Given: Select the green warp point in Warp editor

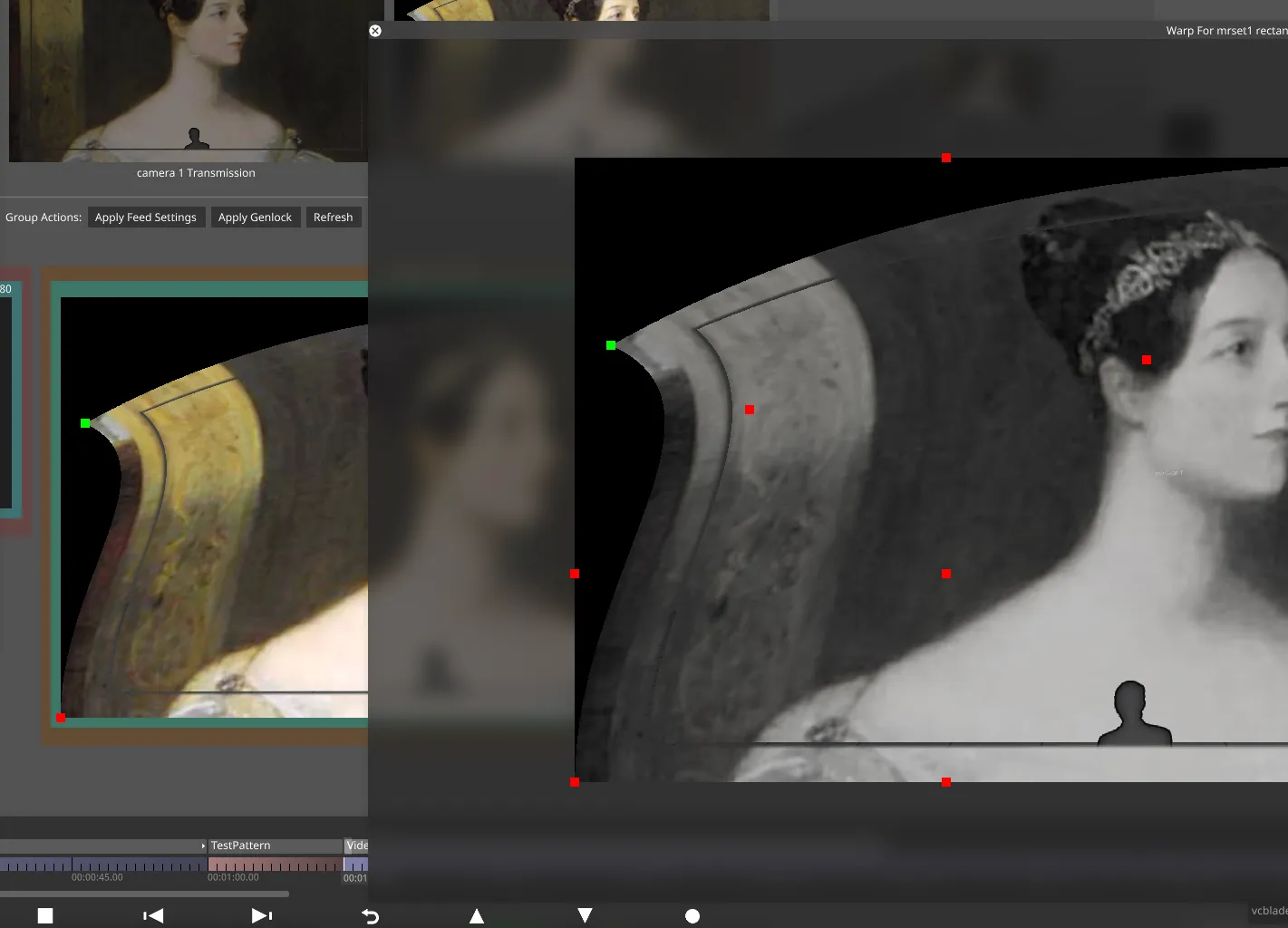Looking at the screenshot, I should tap(611, 345).
